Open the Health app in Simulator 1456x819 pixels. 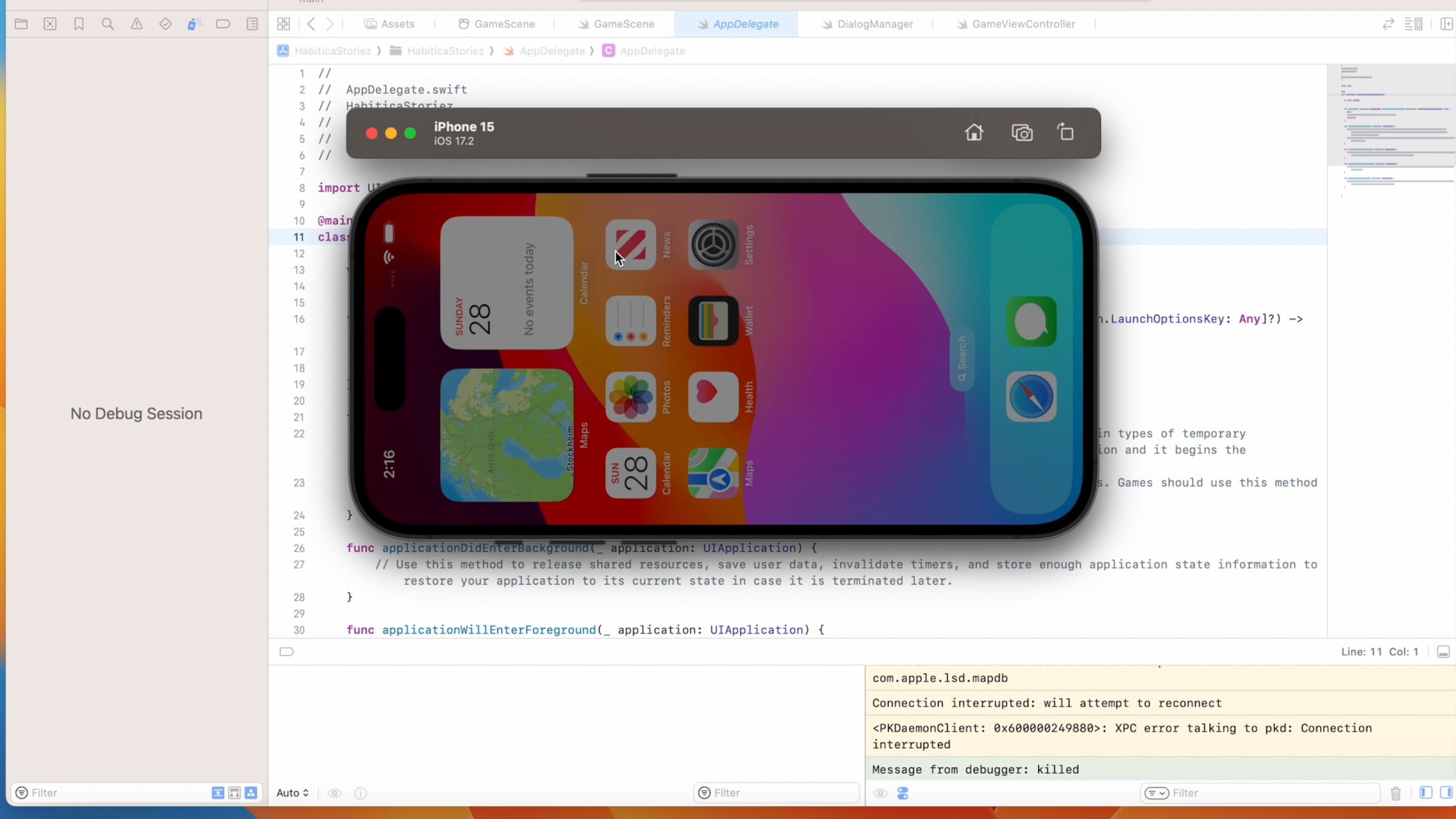click(713, 397)
